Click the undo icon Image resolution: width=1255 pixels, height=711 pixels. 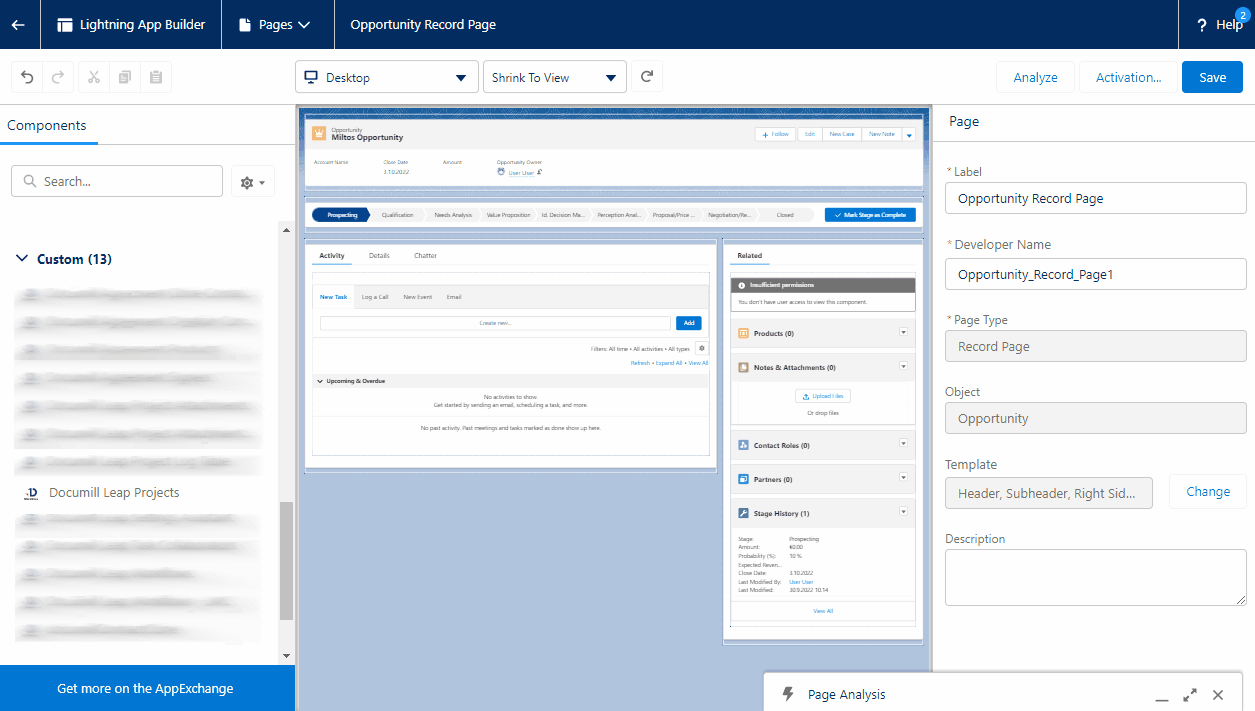pos(27,78)
